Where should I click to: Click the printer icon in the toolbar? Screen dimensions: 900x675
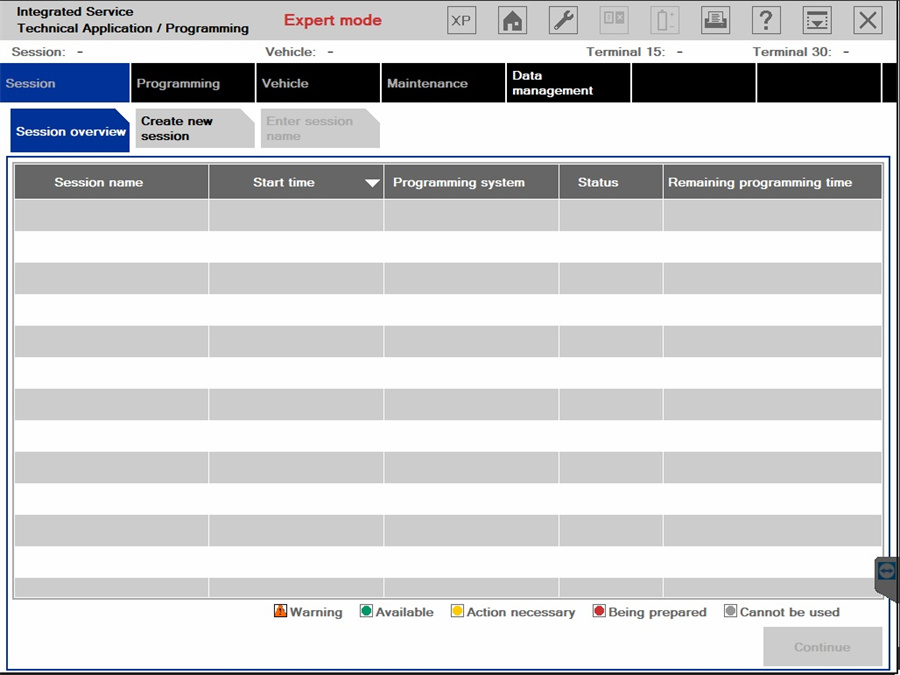715,19
